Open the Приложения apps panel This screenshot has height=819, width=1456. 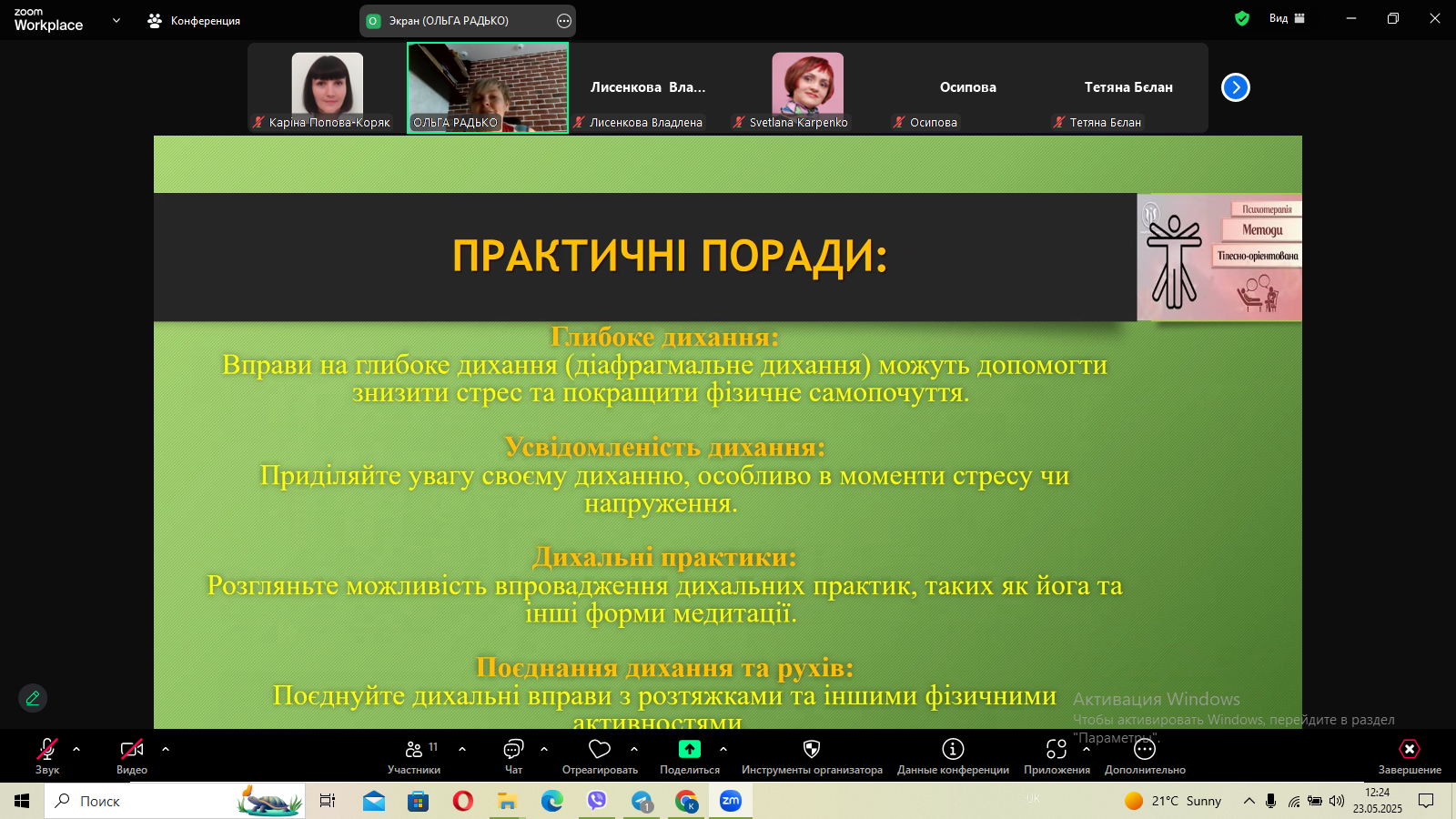(1057, 756)
